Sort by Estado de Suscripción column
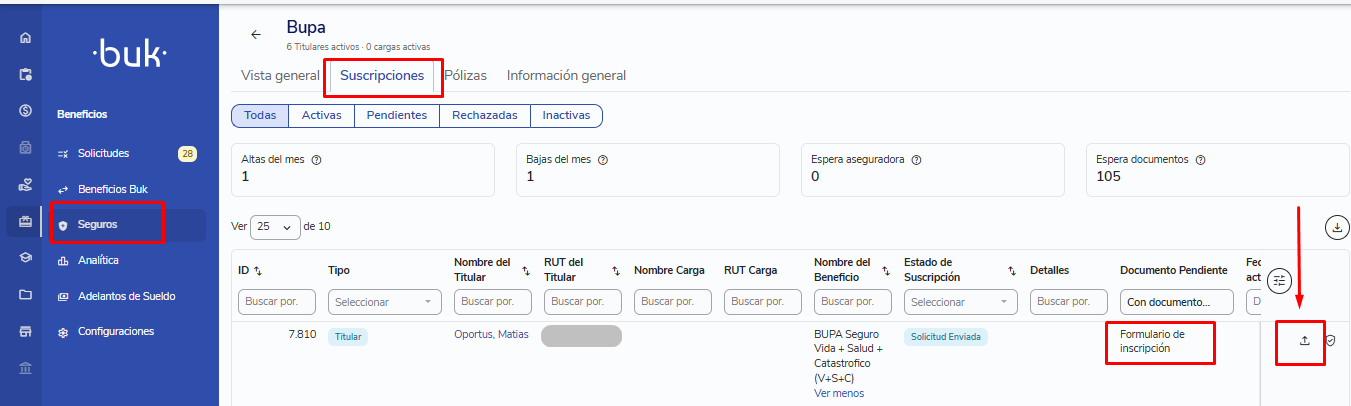Image resolution: width=1351 pixels, height=406 pixels. [1012, 270]
